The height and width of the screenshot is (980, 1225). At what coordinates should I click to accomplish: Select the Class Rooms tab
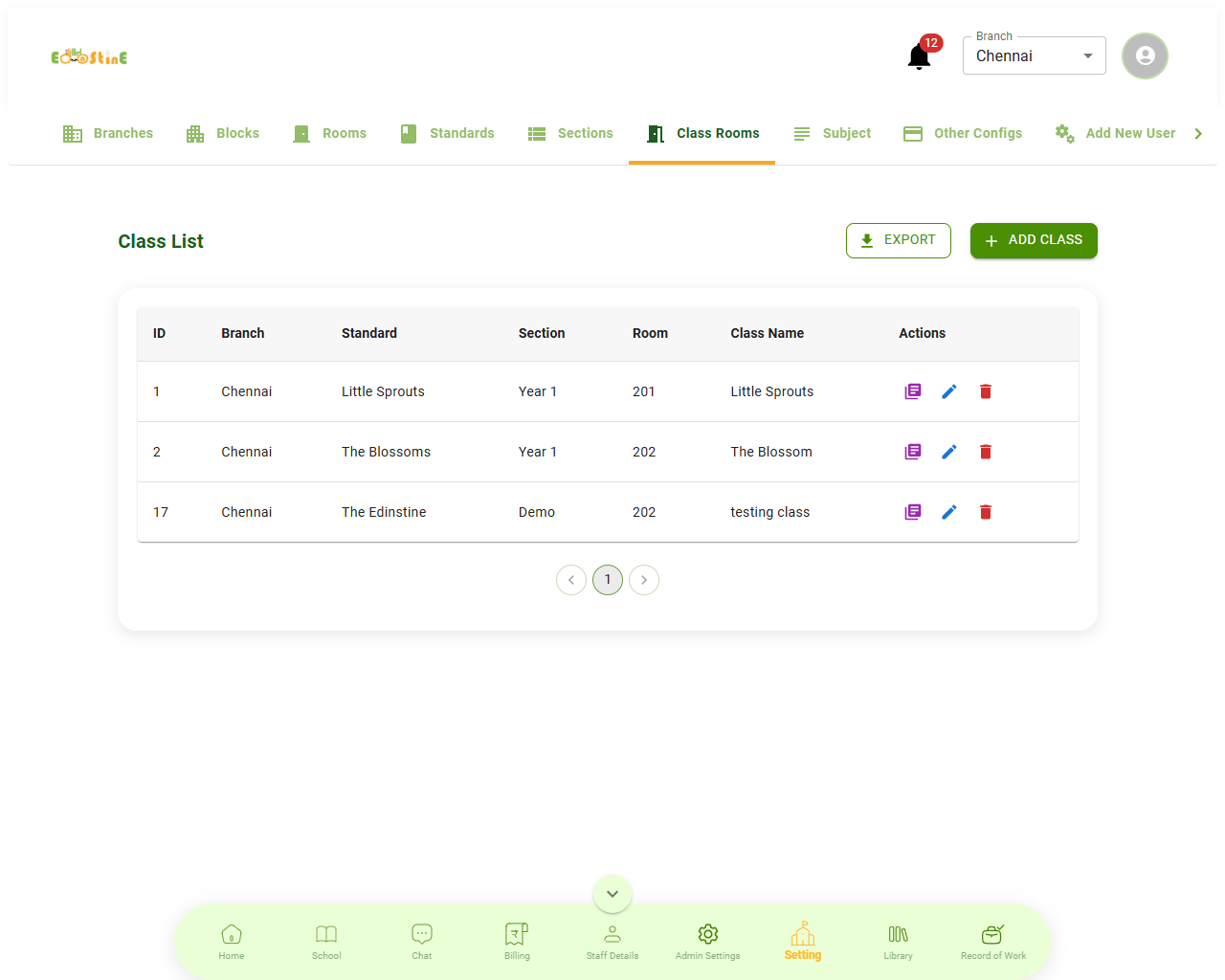click(x=702, y=134)
